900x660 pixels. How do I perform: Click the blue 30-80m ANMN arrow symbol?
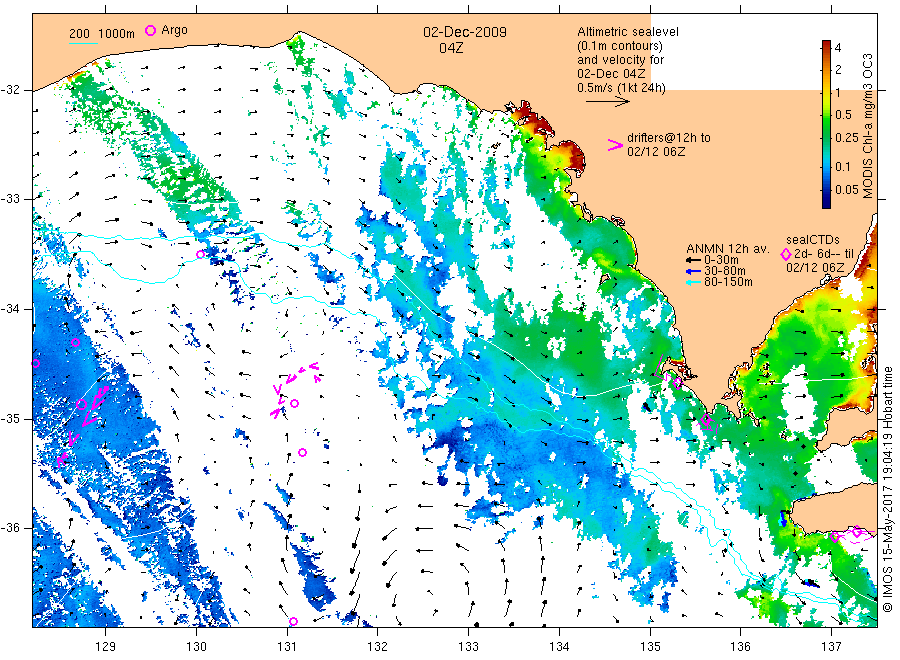click(x=693, y=271)
